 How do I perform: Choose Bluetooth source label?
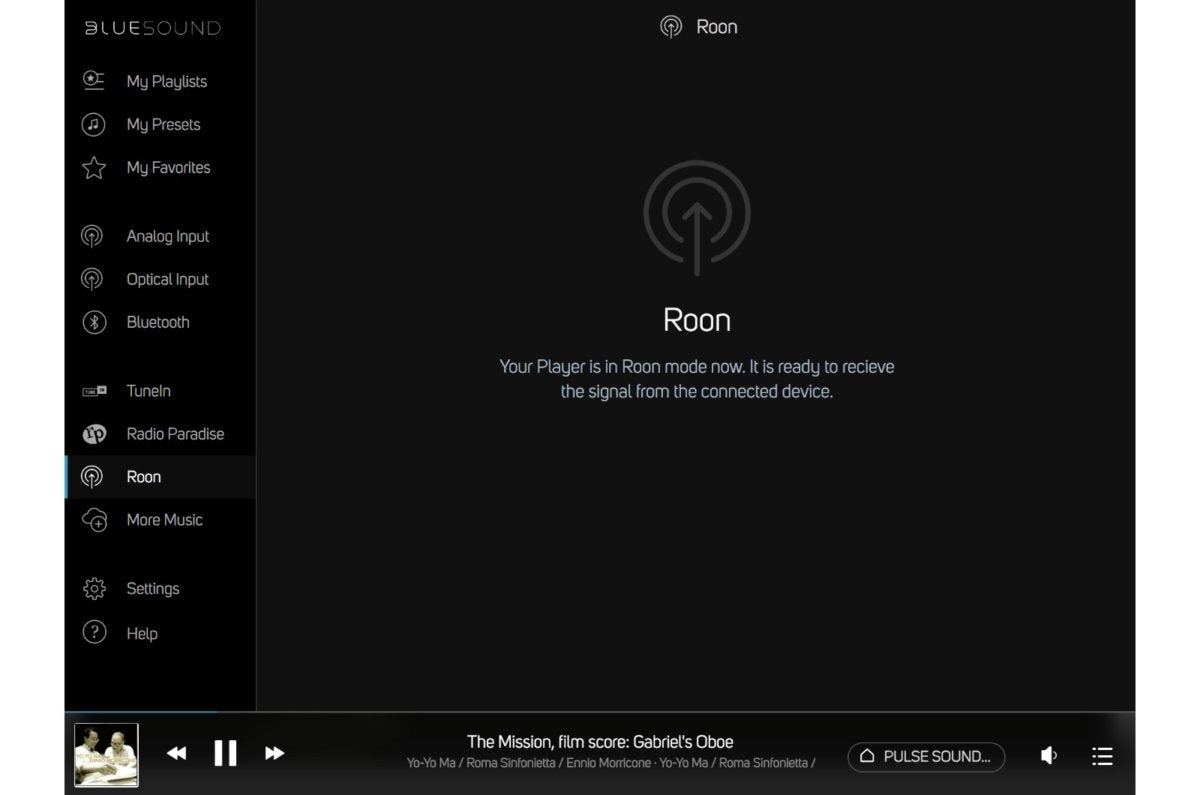(x=158, y=322)
